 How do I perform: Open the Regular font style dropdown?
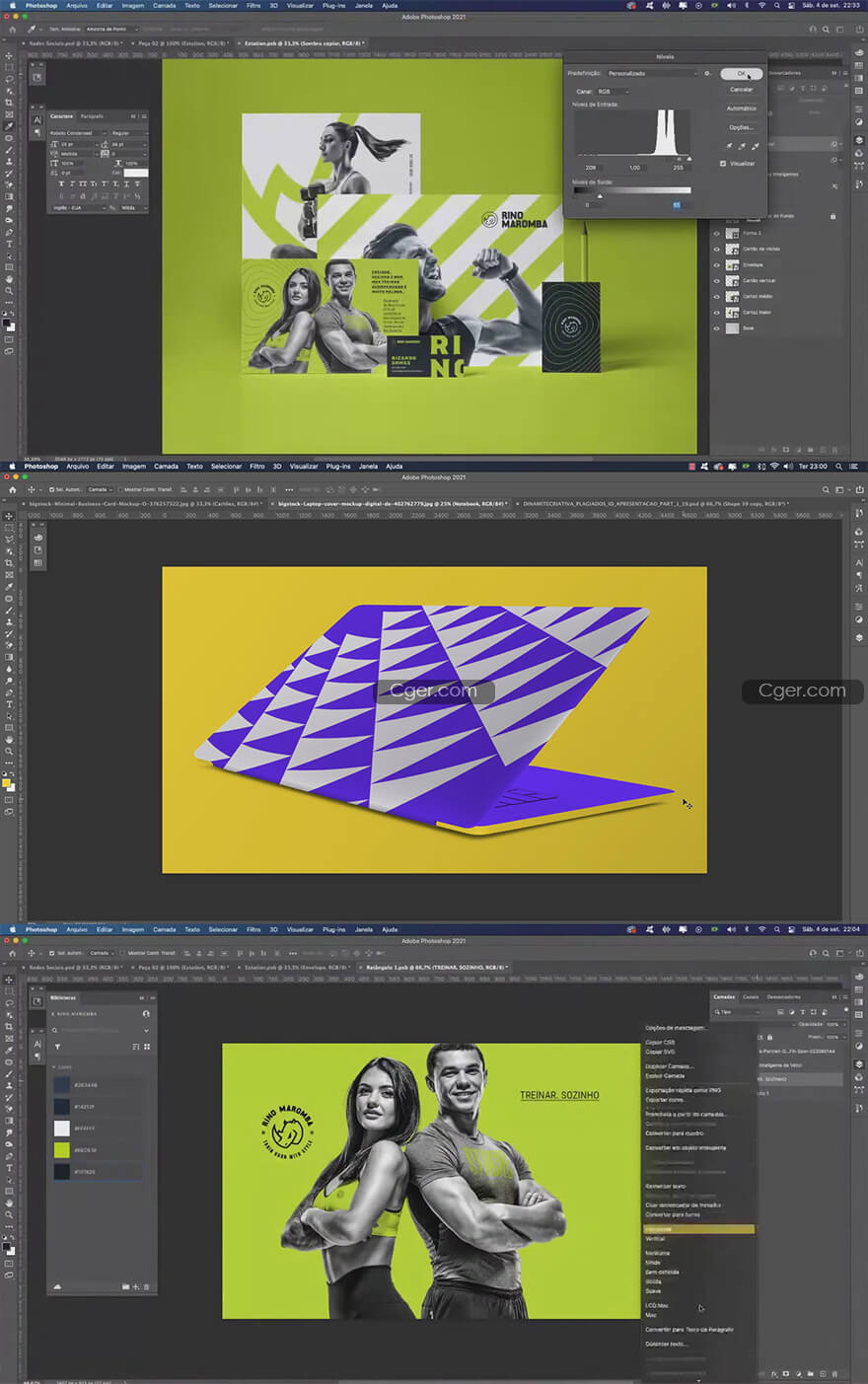tap(128, 132)
